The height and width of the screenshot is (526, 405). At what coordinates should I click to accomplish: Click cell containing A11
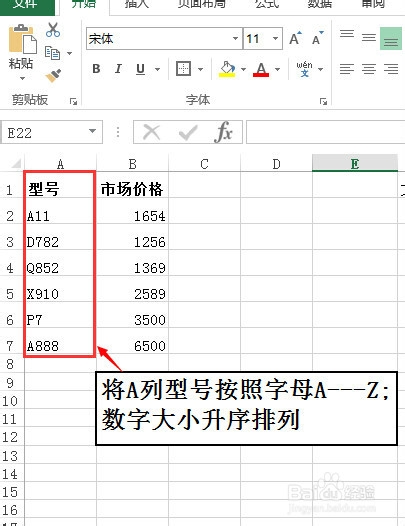click(x=60, y=211)
